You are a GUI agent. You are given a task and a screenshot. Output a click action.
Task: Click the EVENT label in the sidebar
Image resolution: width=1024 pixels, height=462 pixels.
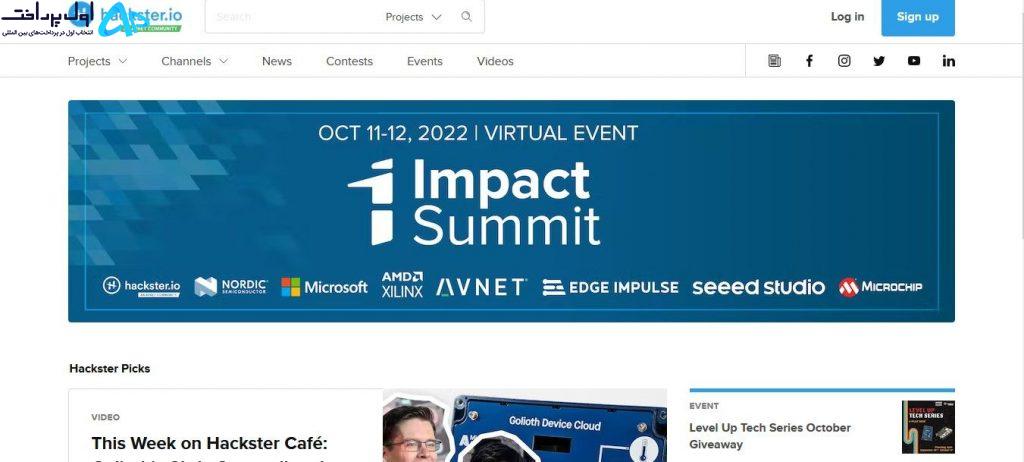[704, 406]
